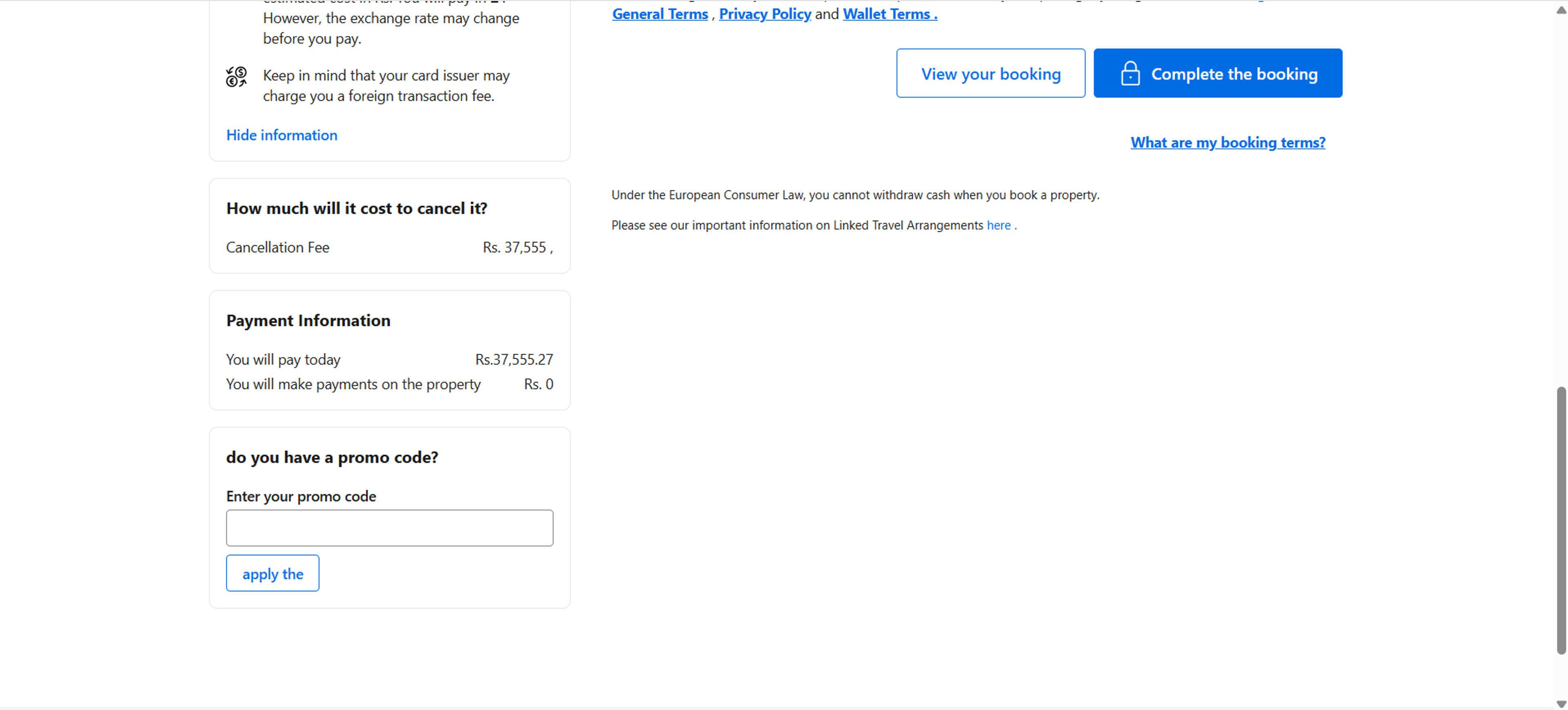1568x710 pixels.
Task: Open View your booking
Action: [990, 73]
